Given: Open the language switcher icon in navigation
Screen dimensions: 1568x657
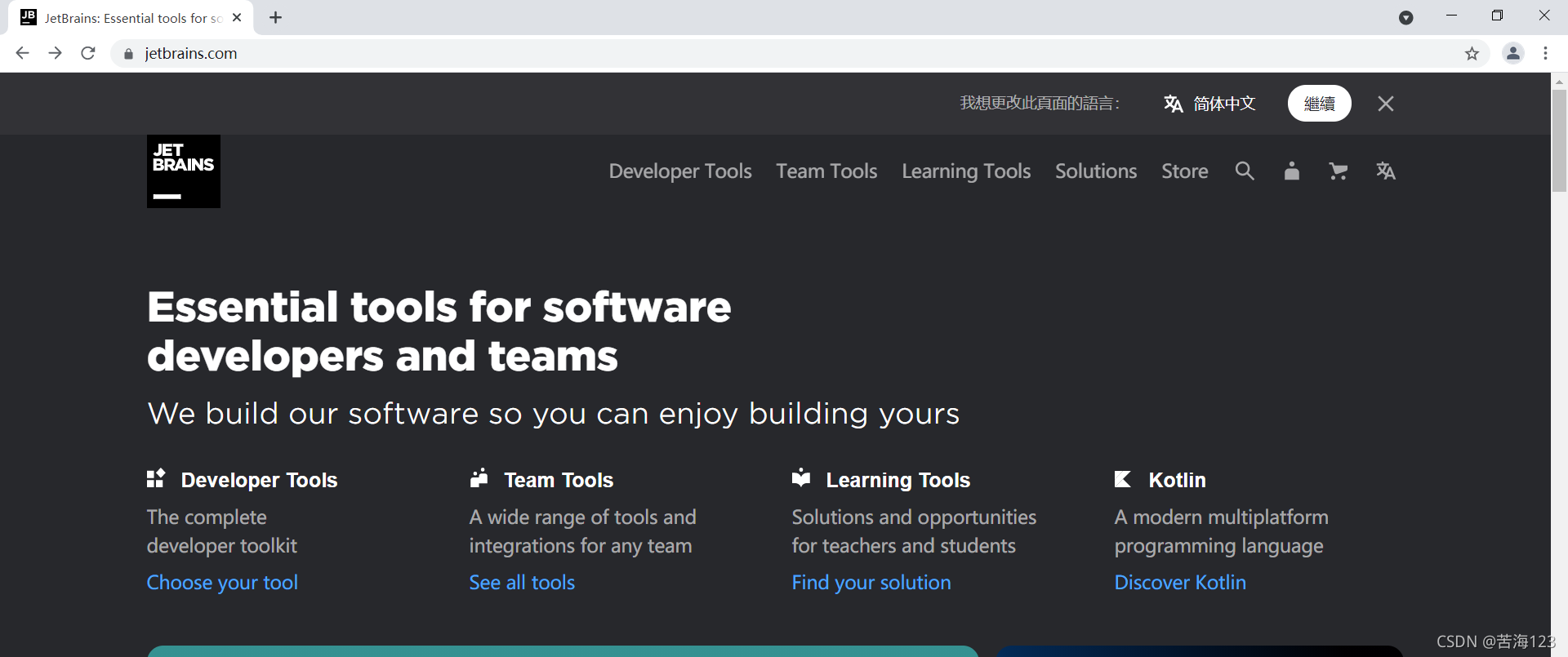Looking at the screenshot, I should (1385, 171).
